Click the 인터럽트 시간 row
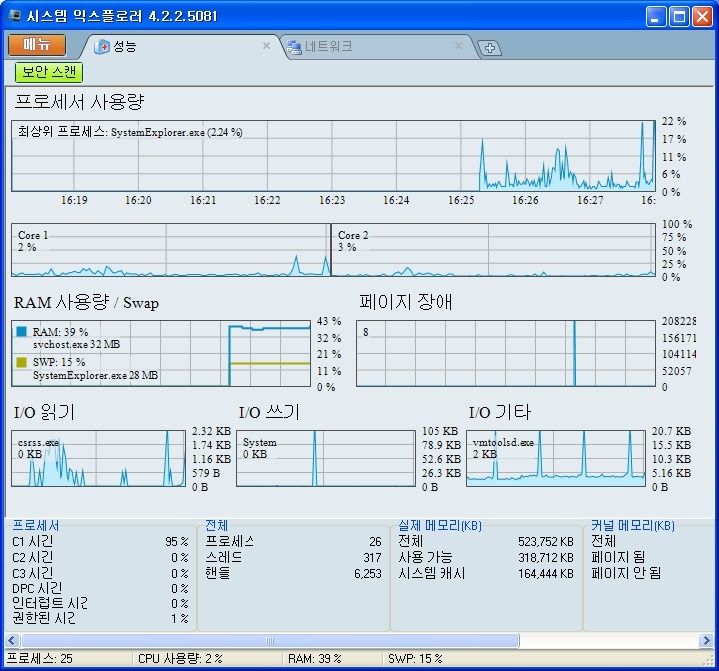This screenshot has width=719, height=671. 100,603
